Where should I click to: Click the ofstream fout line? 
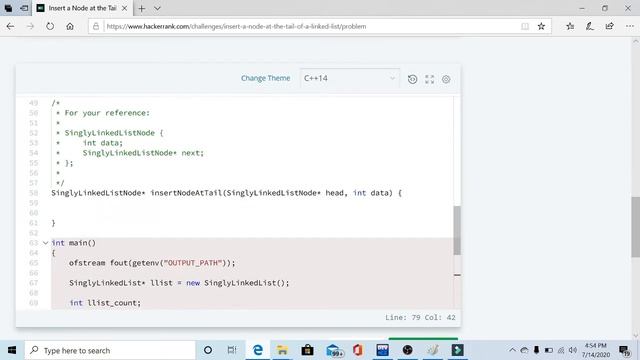click(152, 263)
